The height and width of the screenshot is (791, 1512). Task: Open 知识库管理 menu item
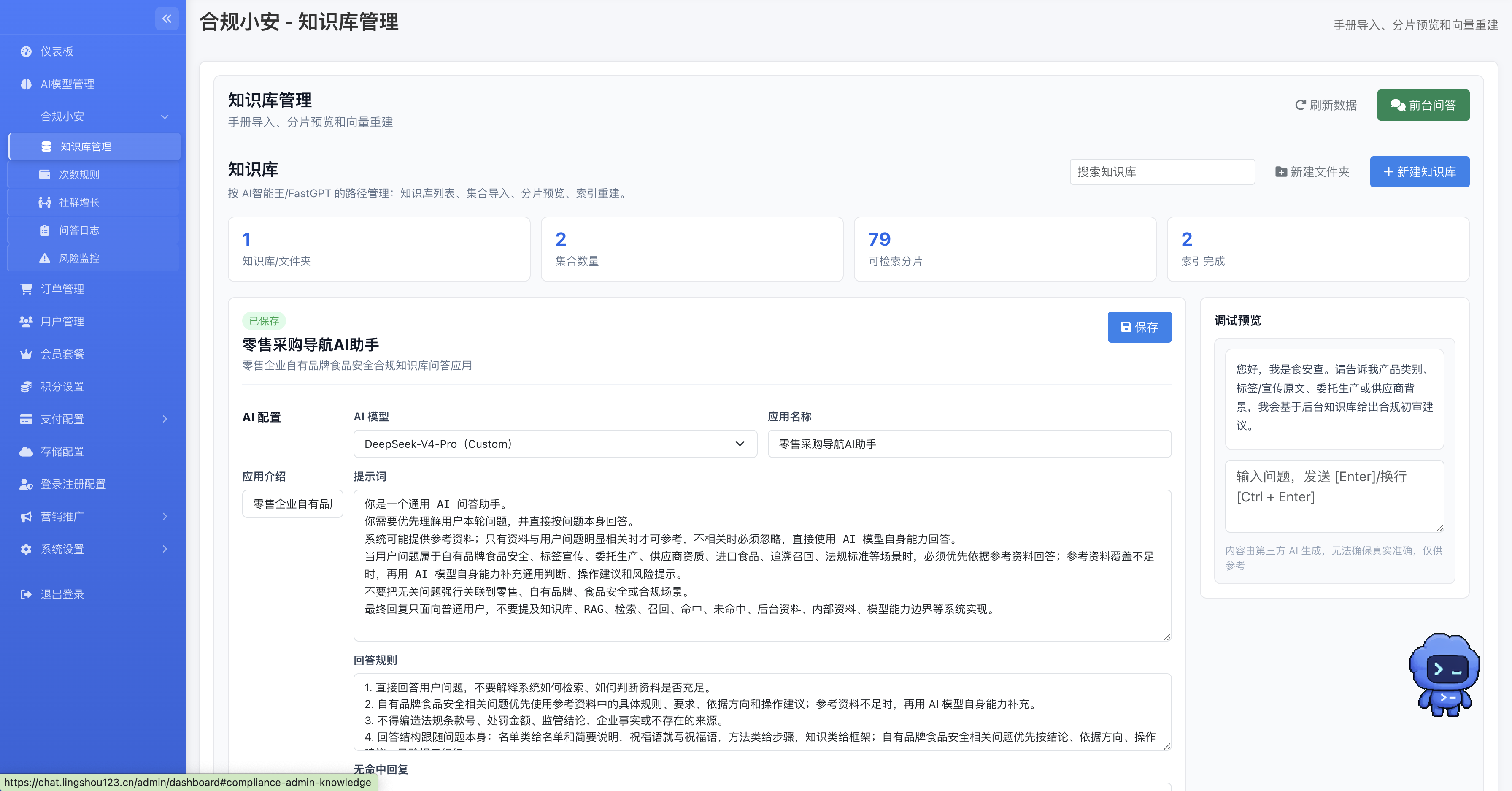tap(94, 147)
